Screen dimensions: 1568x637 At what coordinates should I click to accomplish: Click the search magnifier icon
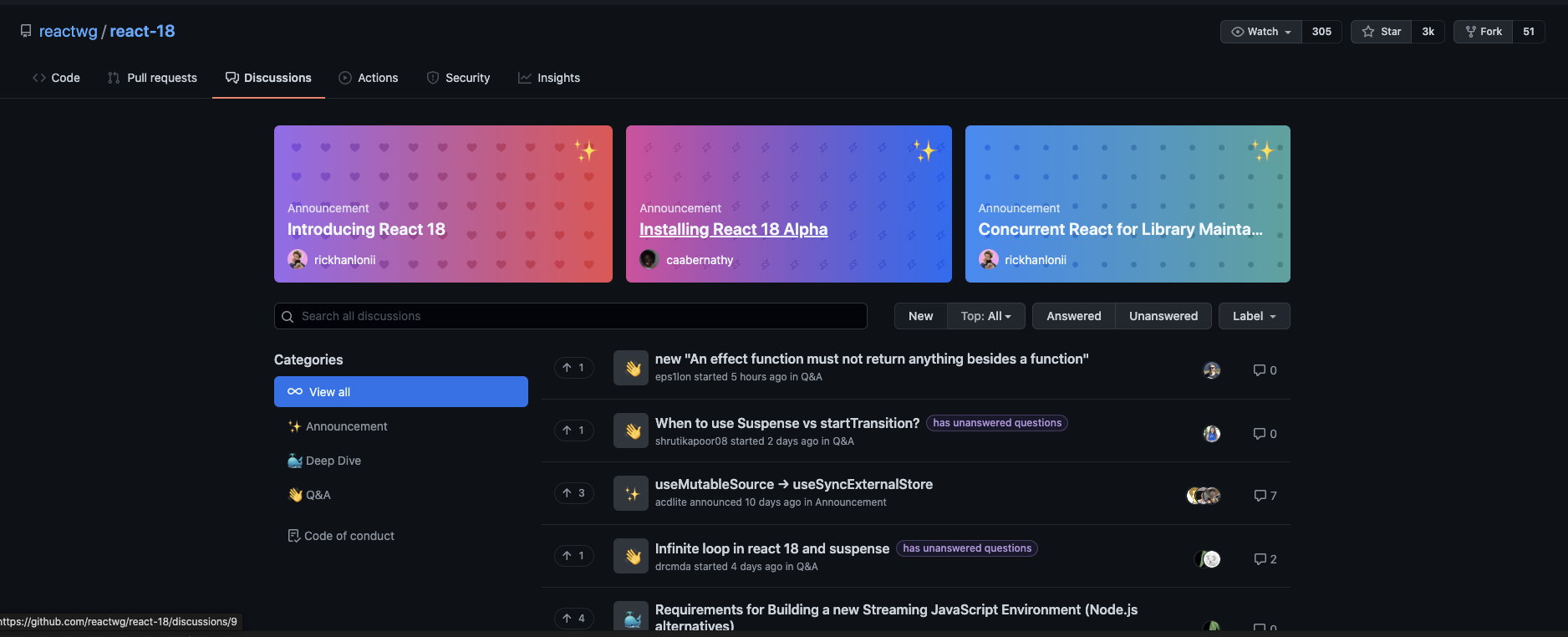click(x=288, y=317)
